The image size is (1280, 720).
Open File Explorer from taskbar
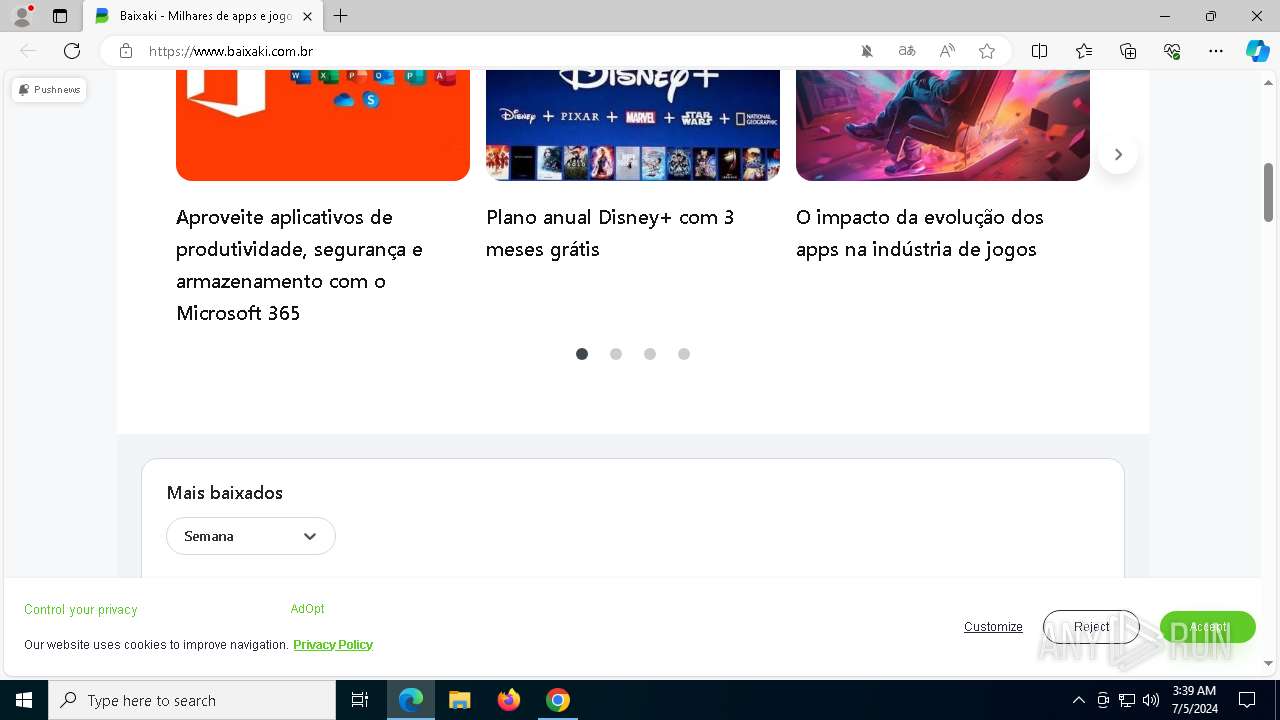460,700
